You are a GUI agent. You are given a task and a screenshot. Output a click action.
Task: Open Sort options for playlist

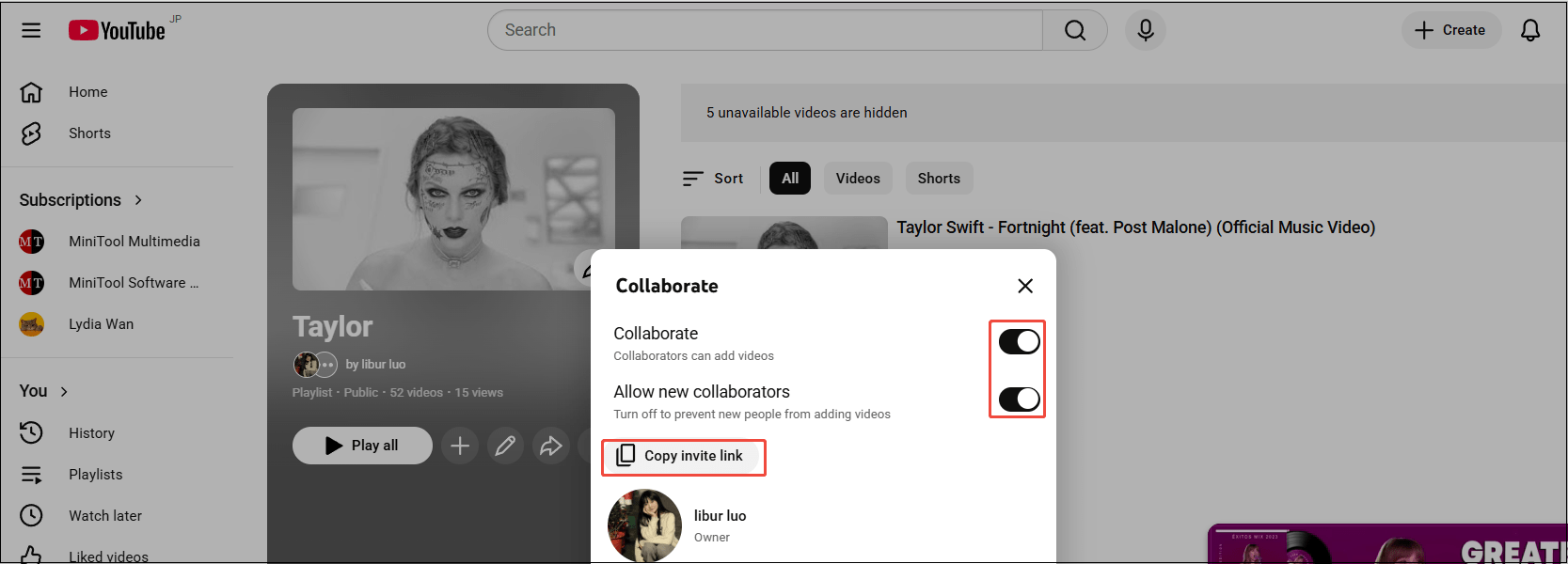click(713, 179)
